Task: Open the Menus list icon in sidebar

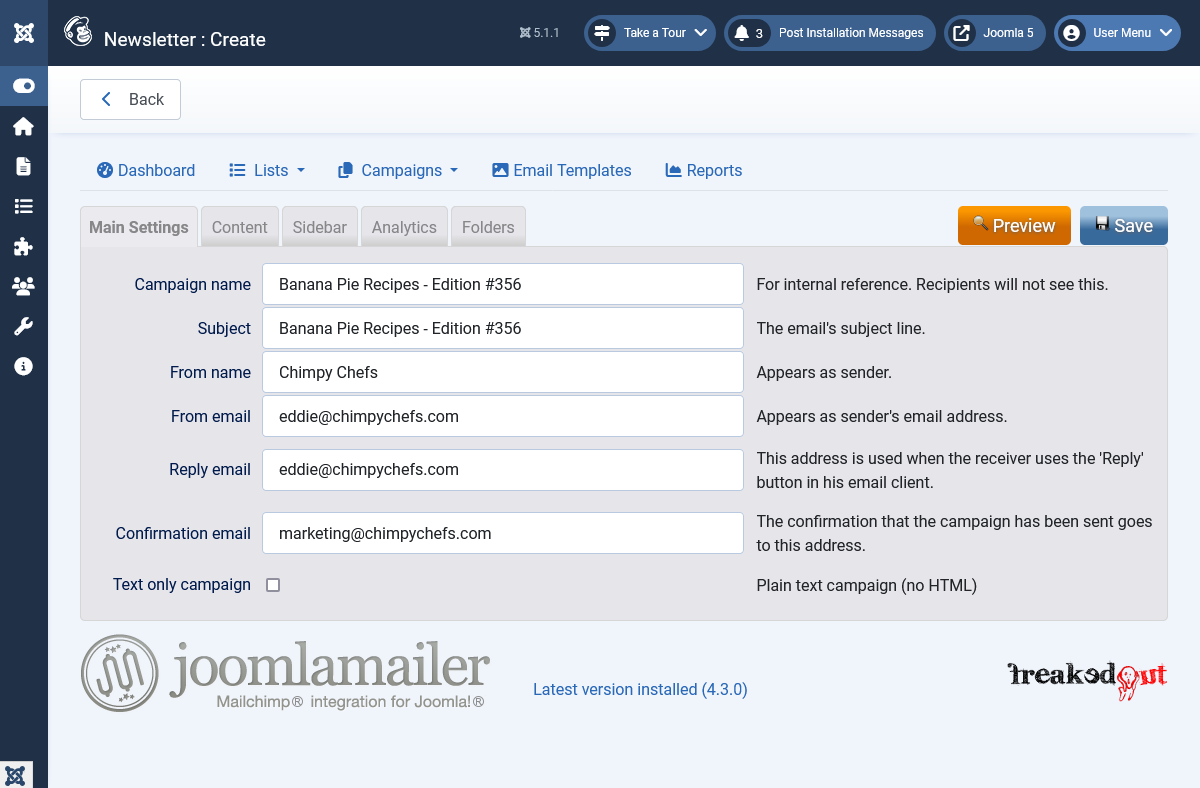Action: 24,206
